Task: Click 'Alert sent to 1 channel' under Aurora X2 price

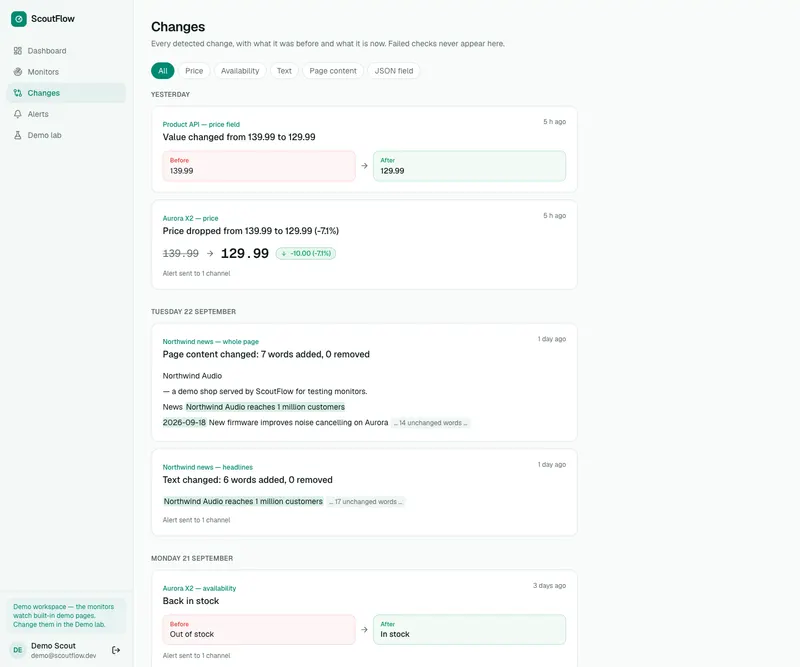Action: tap(196, 274)
